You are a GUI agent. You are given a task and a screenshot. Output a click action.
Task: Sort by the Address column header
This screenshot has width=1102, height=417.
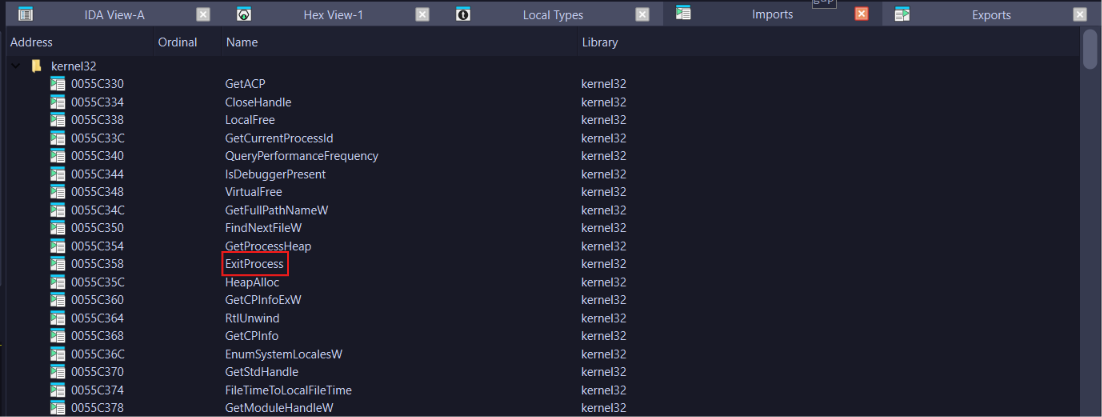click(31, 42)
